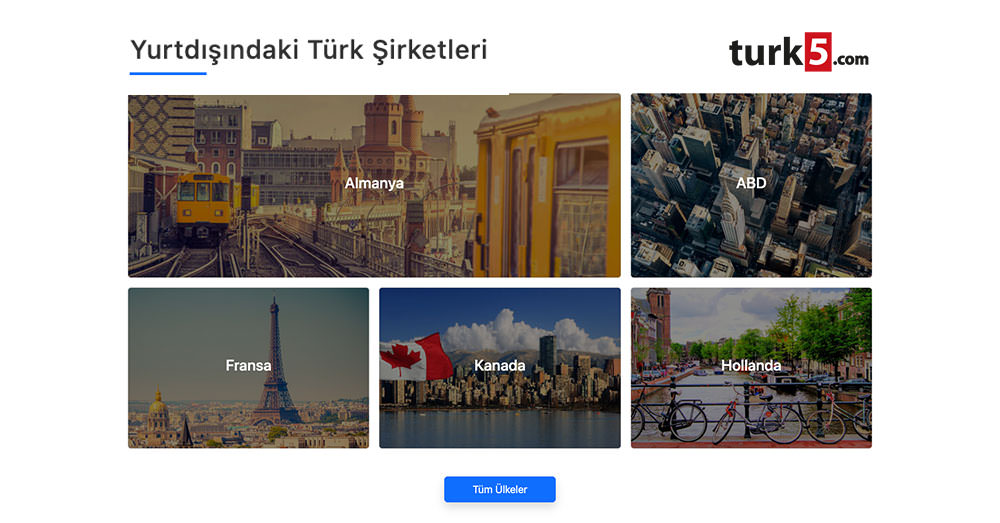This screenshot has width=1000, height=523.
Task: Click the bicycles in the Hollanda tile
Action: tap(751, 415)
